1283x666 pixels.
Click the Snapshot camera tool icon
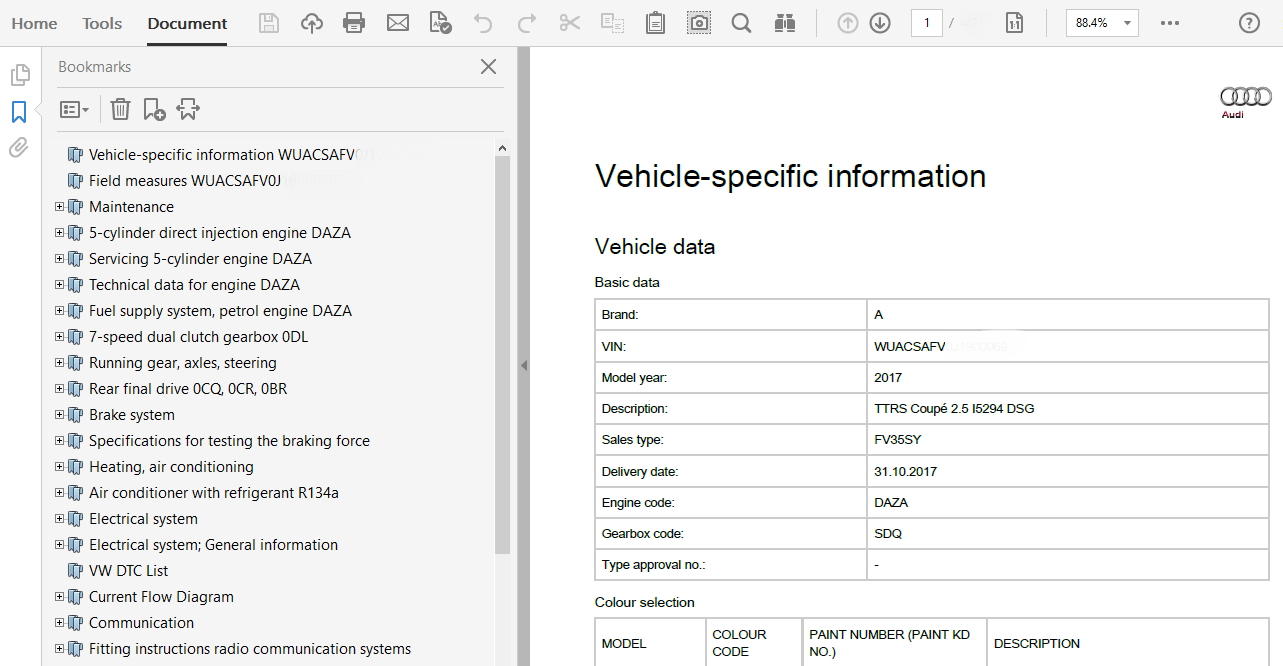pos(699,23)
